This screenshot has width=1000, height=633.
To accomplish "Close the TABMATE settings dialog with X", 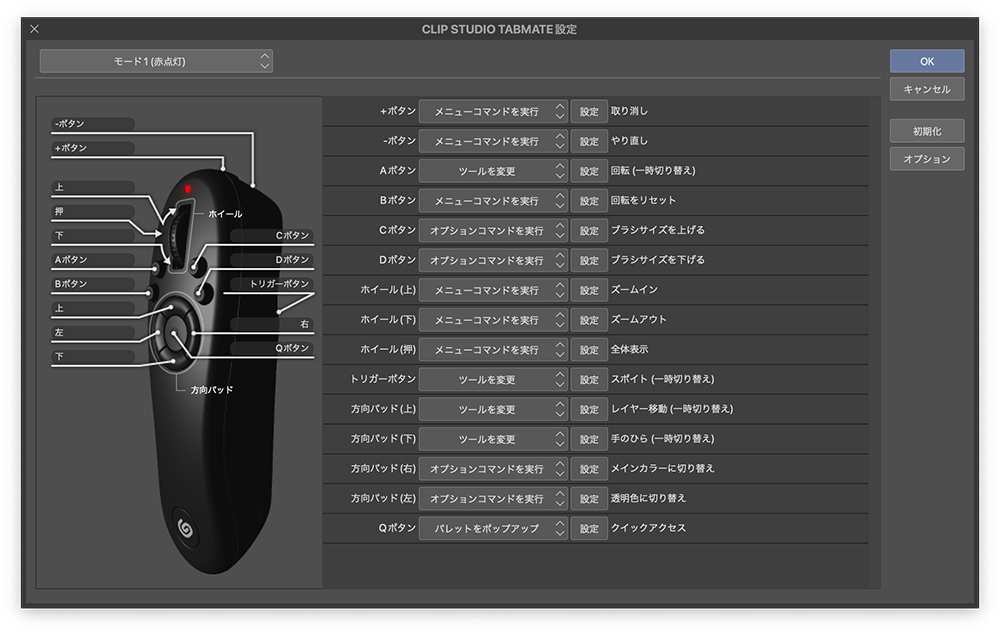I will tap(35, 29).
